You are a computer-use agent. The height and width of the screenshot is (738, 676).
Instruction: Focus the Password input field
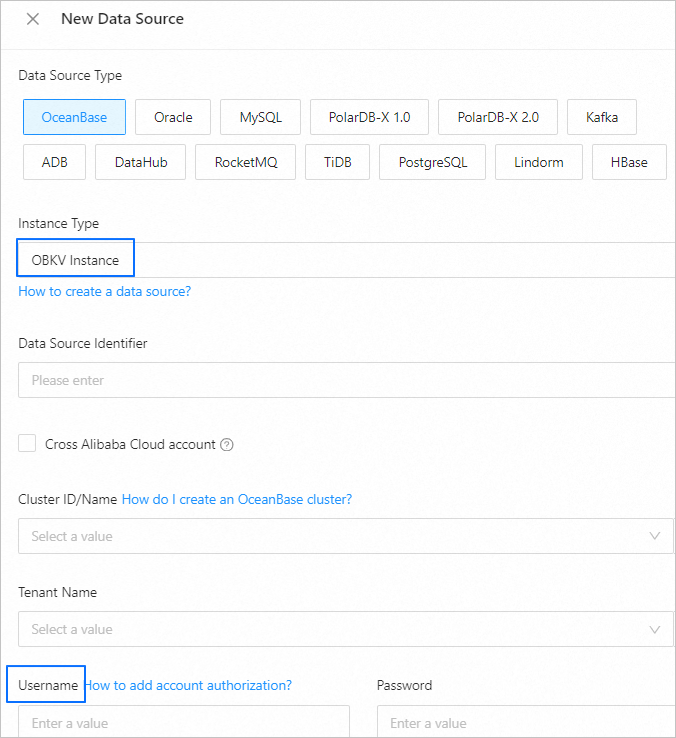526,722
